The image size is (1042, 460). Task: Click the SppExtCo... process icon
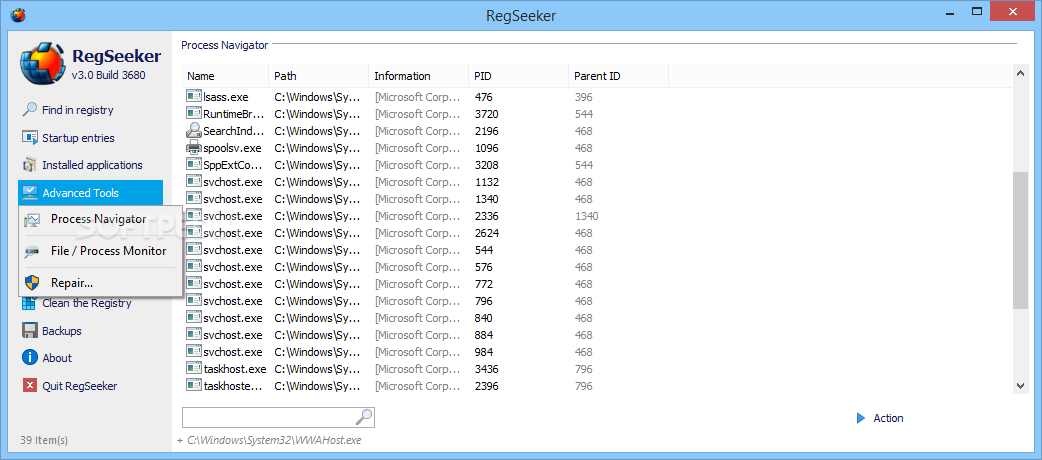(193, 165)
